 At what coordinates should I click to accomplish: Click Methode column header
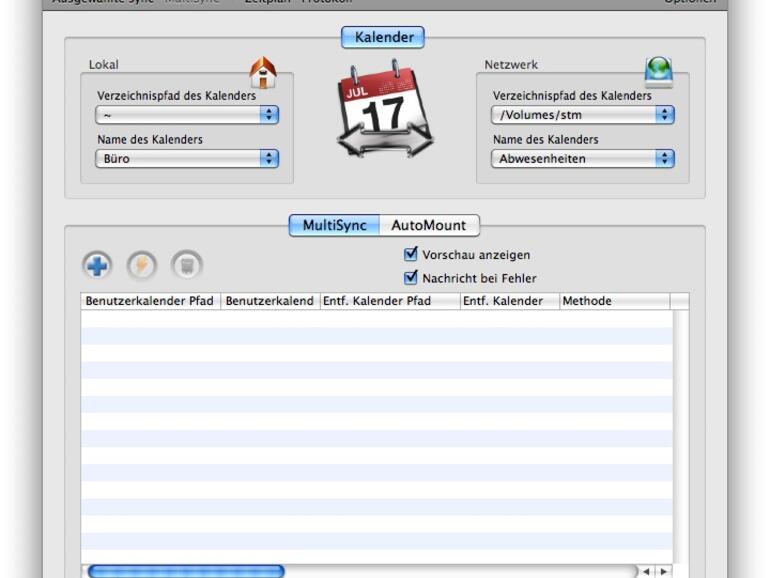pyautogui.click(x=614, y=301)
